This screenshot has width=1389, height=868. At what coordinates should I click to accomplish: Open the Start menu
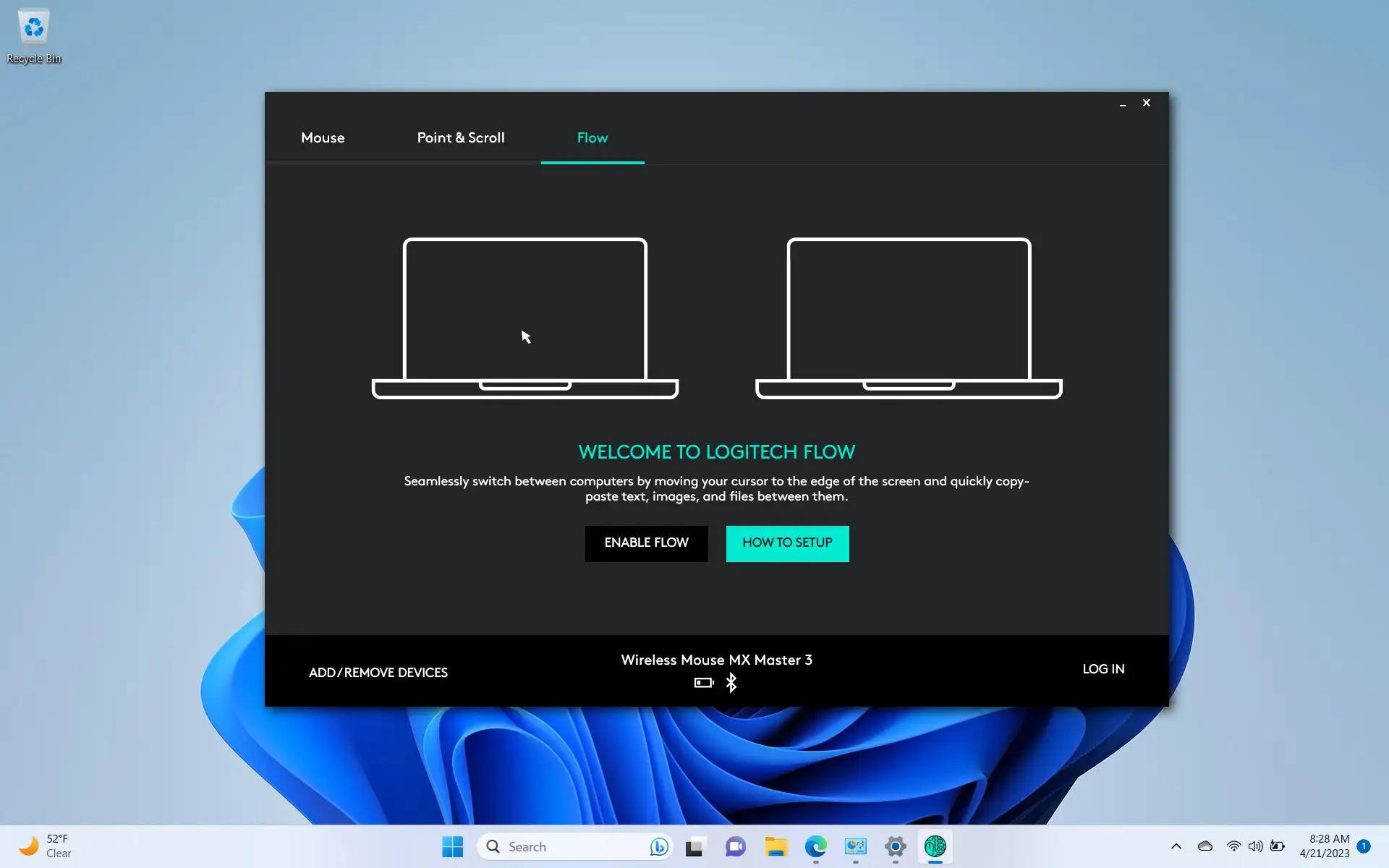coord(452,846)
